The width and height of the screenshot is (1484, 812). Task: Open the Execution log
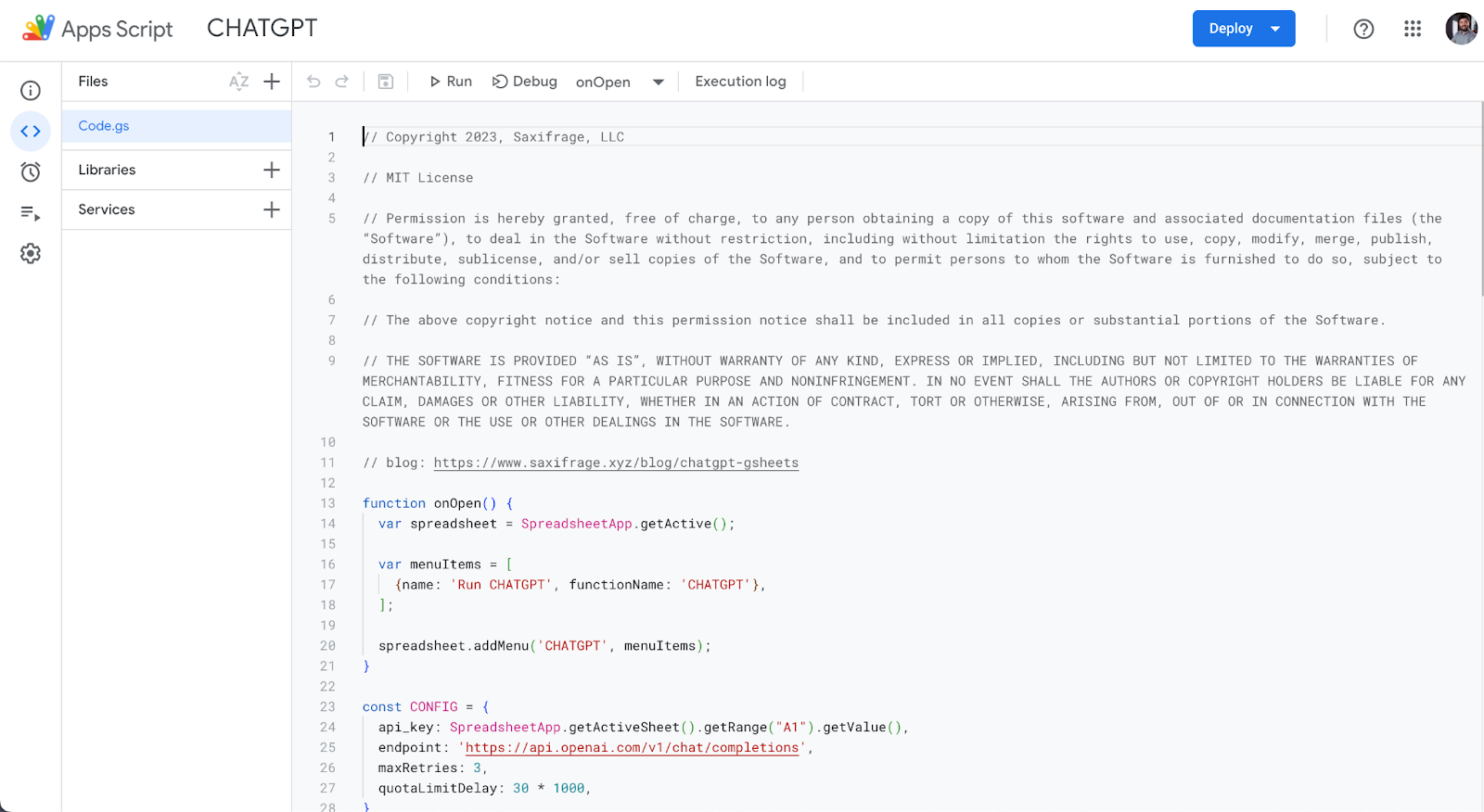pos(740,82)
